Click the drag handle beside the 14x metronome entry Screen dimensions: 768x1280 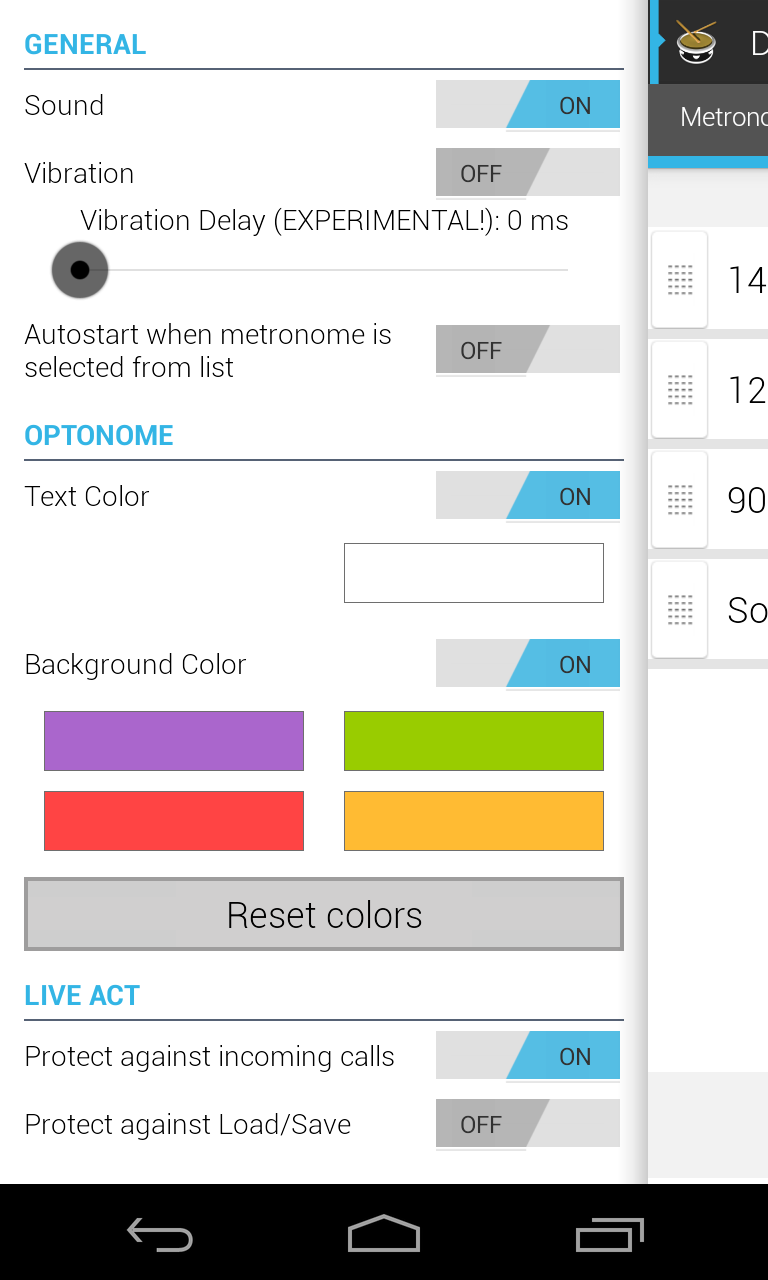[x=679, y=280]
